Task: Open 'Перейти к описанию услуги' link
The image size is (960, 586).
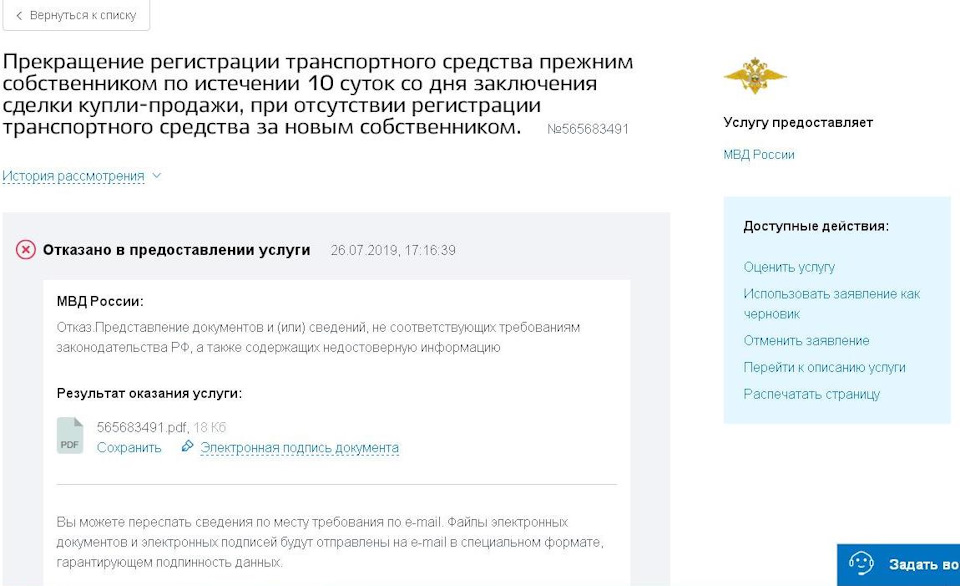Action: coord(824,367)
